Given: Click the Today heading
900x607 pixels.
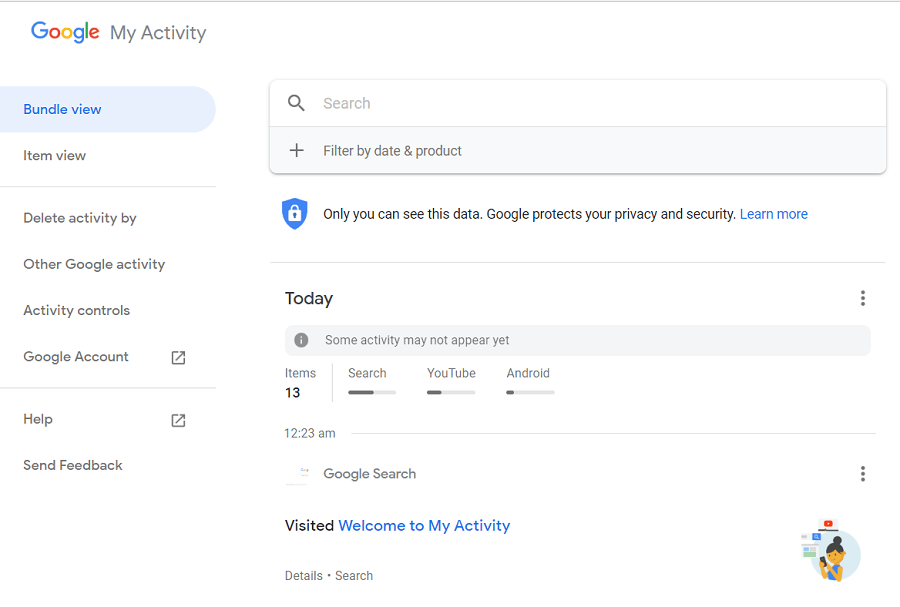Looking at the screenshot, I should tap(309, 298).
